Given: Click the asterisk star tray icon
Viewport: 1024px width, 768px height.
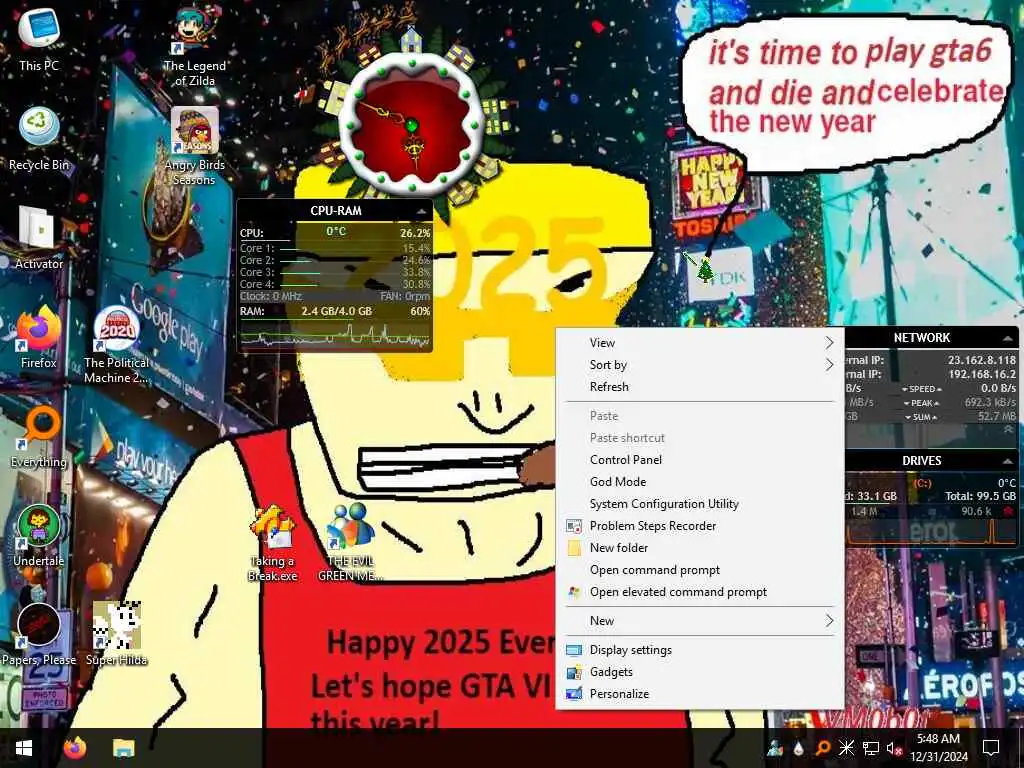Looking at the screenshot, I should click(x=846, y=748).
